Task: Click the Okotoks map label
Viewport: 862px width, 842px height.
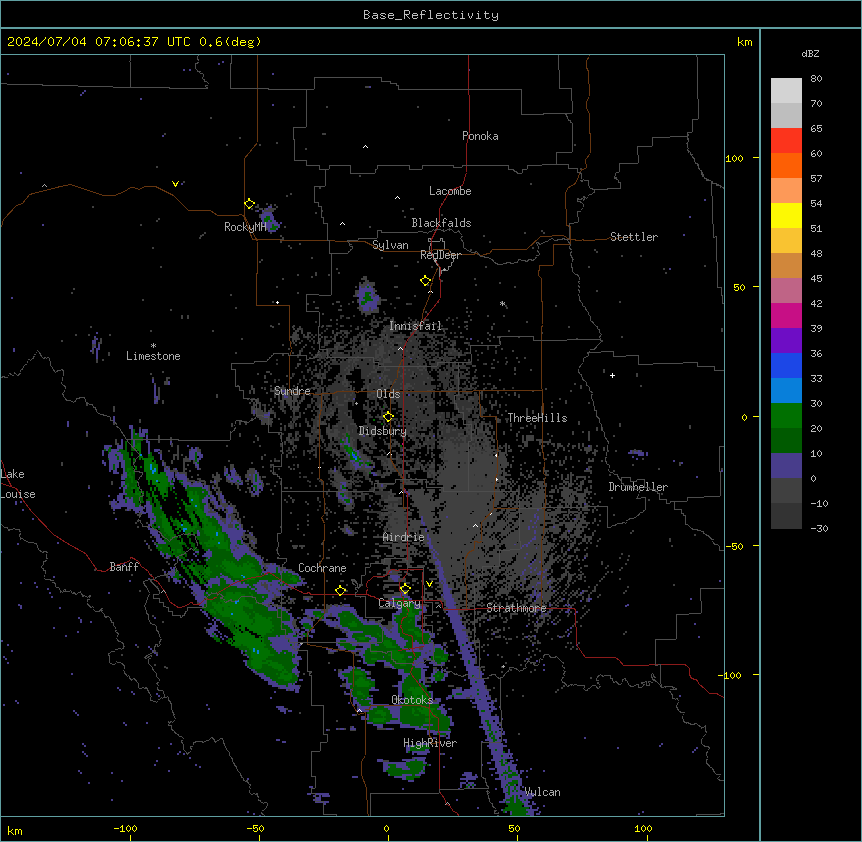Action: click(x=412, y=700)
